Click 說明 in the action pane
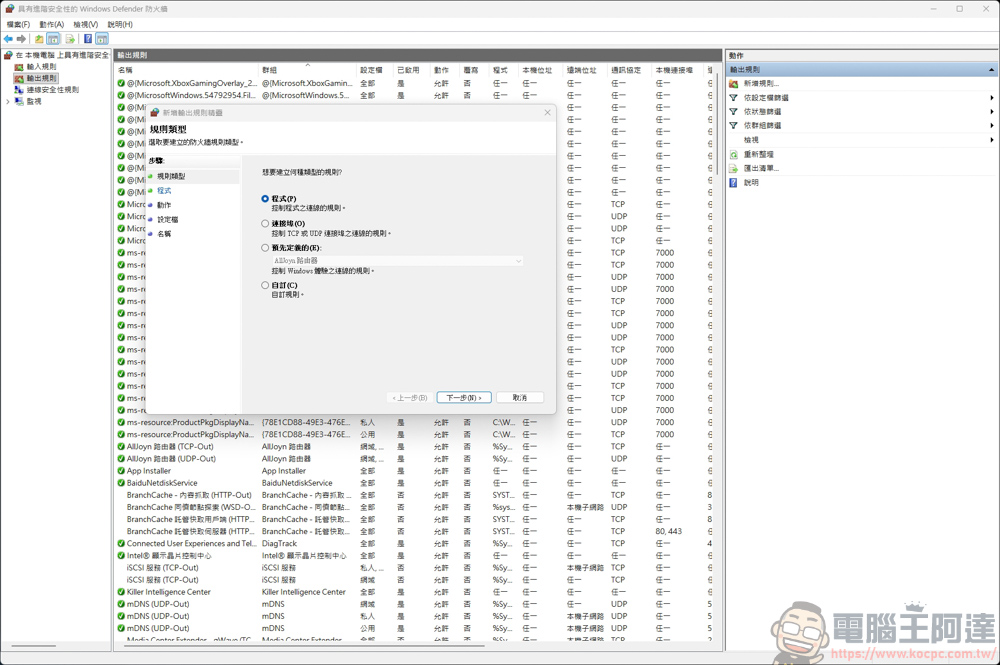The width and height of the screenshot is (1000, 665). point(751,182)
